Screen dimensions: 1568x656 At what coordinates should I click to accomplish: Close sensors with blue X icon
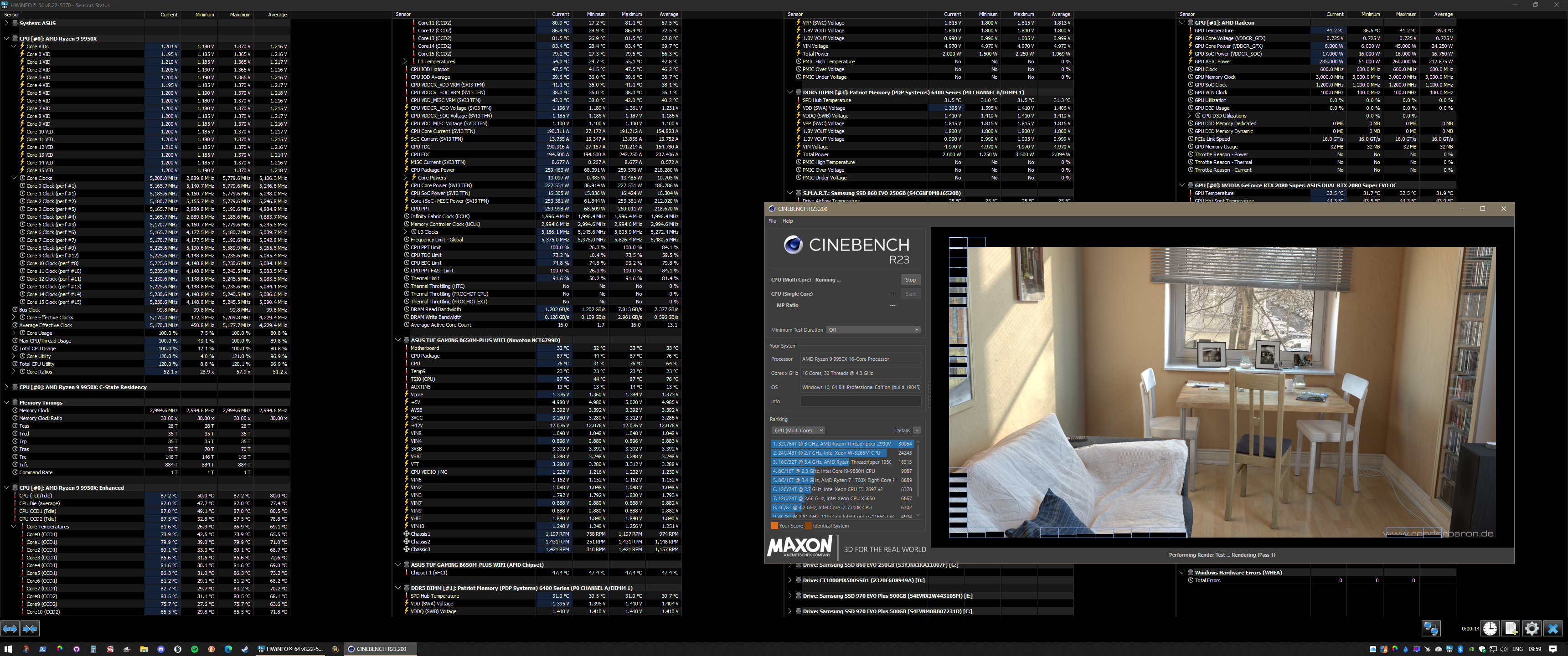click(x=1553, y=629)
